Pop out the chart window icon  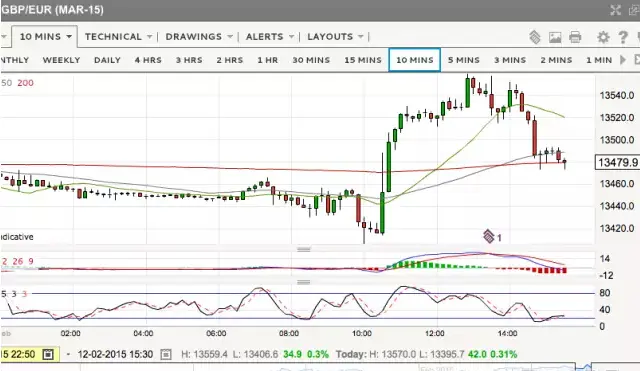coord(634,10)
